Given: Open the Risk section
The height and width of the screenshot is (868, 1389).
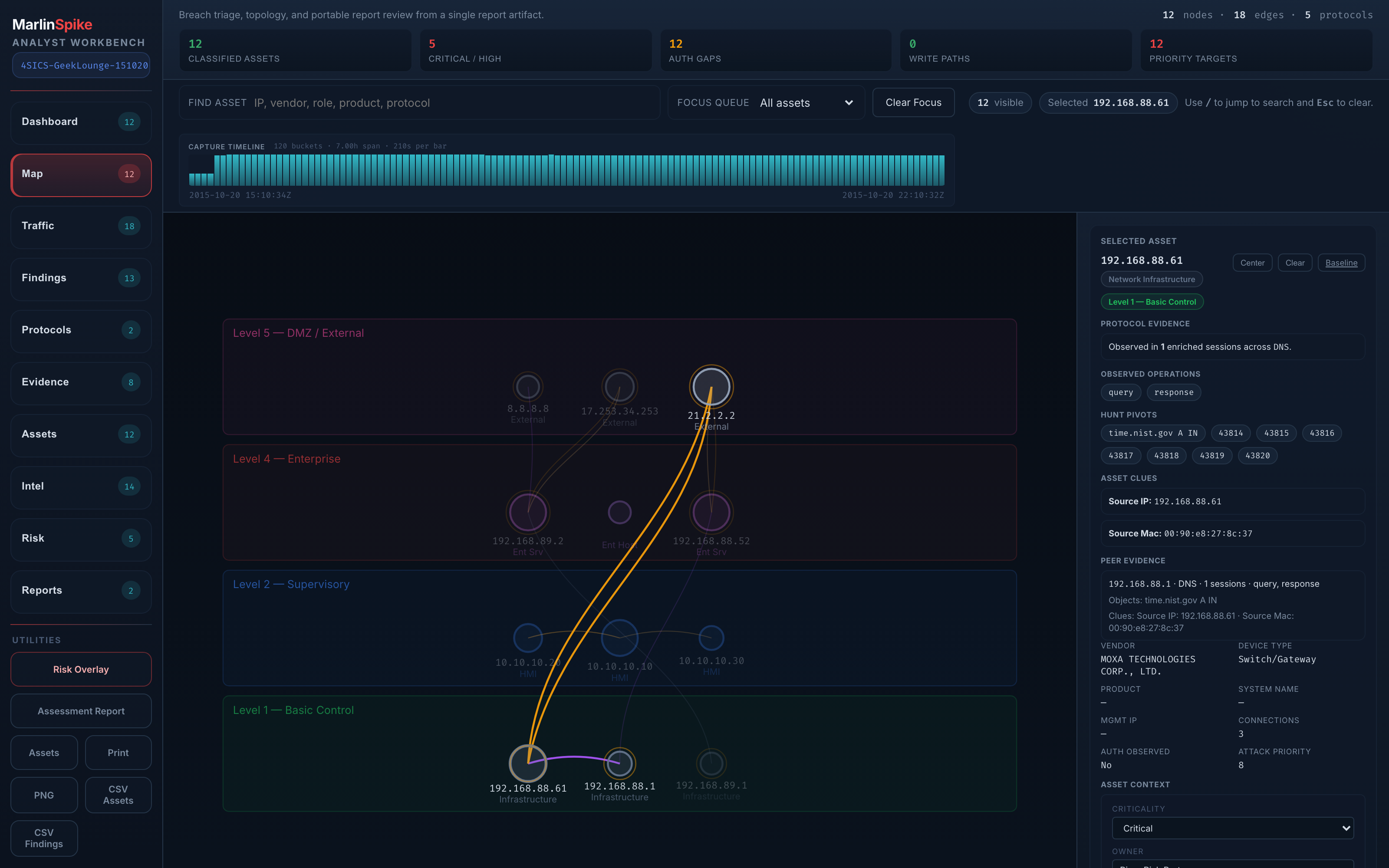Looking at the screenshot, I should point(81,539).
